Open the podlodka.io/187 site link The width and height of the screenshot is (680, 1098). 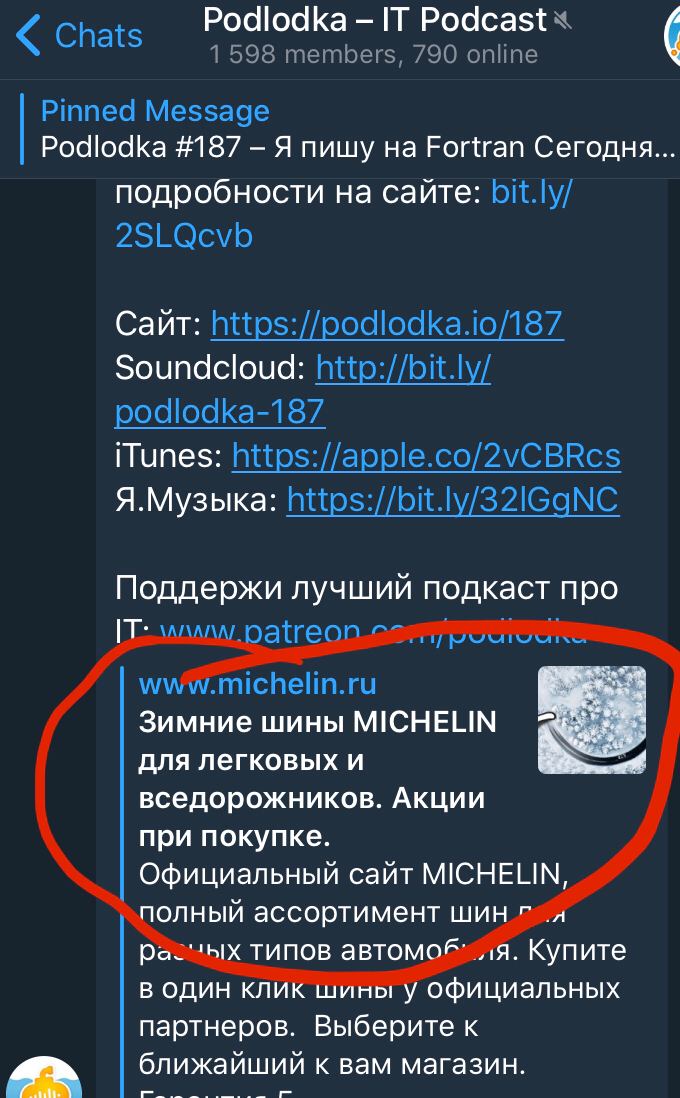387,324
